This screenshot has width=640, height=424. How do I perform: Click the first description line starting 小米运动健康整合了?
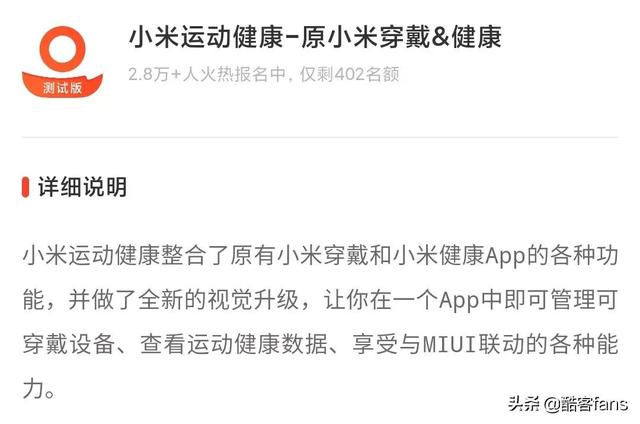click(x=320, y=256)
